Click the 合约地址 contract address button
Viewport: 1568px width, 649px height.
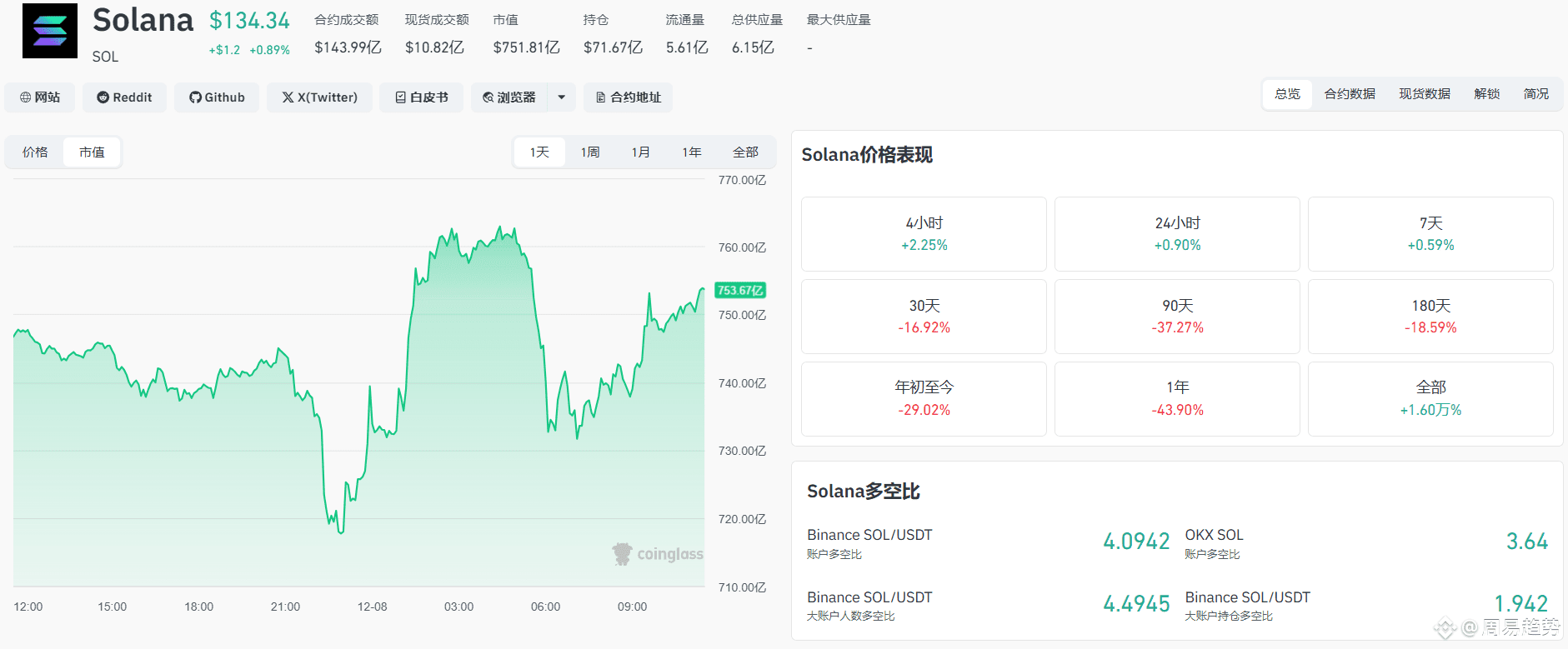click(628, 97)
